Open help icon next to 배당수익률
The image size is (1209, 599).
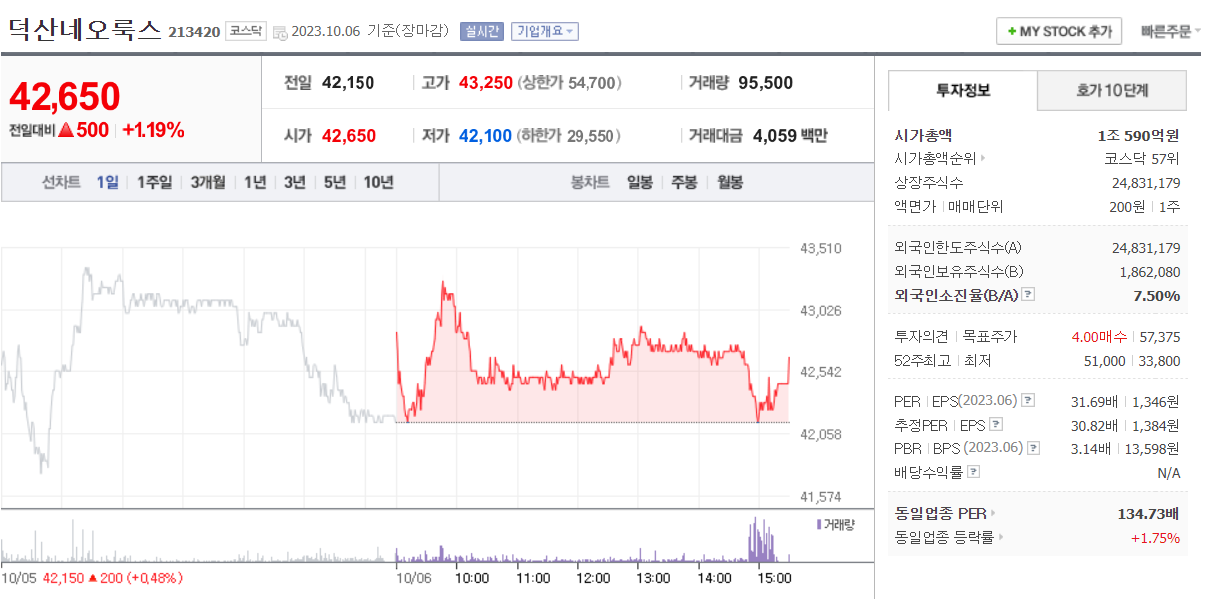coord(974,472)
